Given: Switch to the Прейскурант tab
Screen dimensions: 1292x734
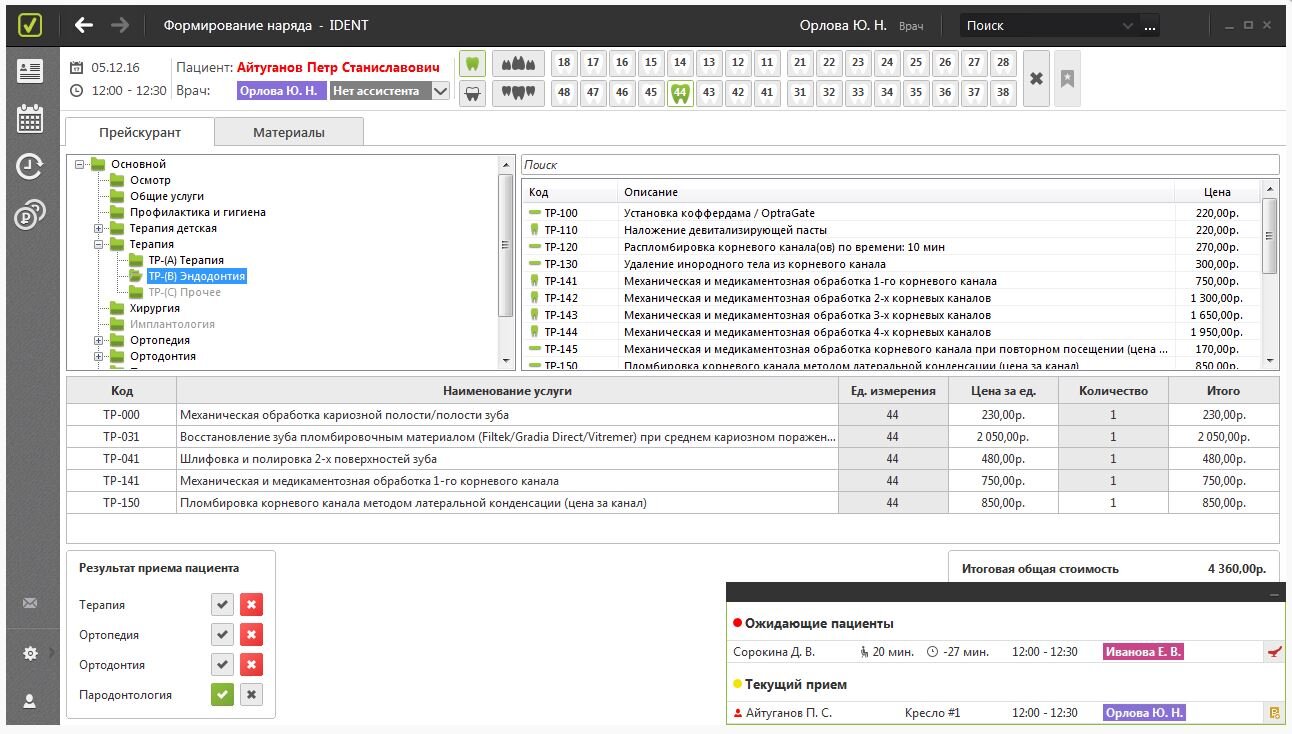Looking at the screenshot, I should 140,132.
